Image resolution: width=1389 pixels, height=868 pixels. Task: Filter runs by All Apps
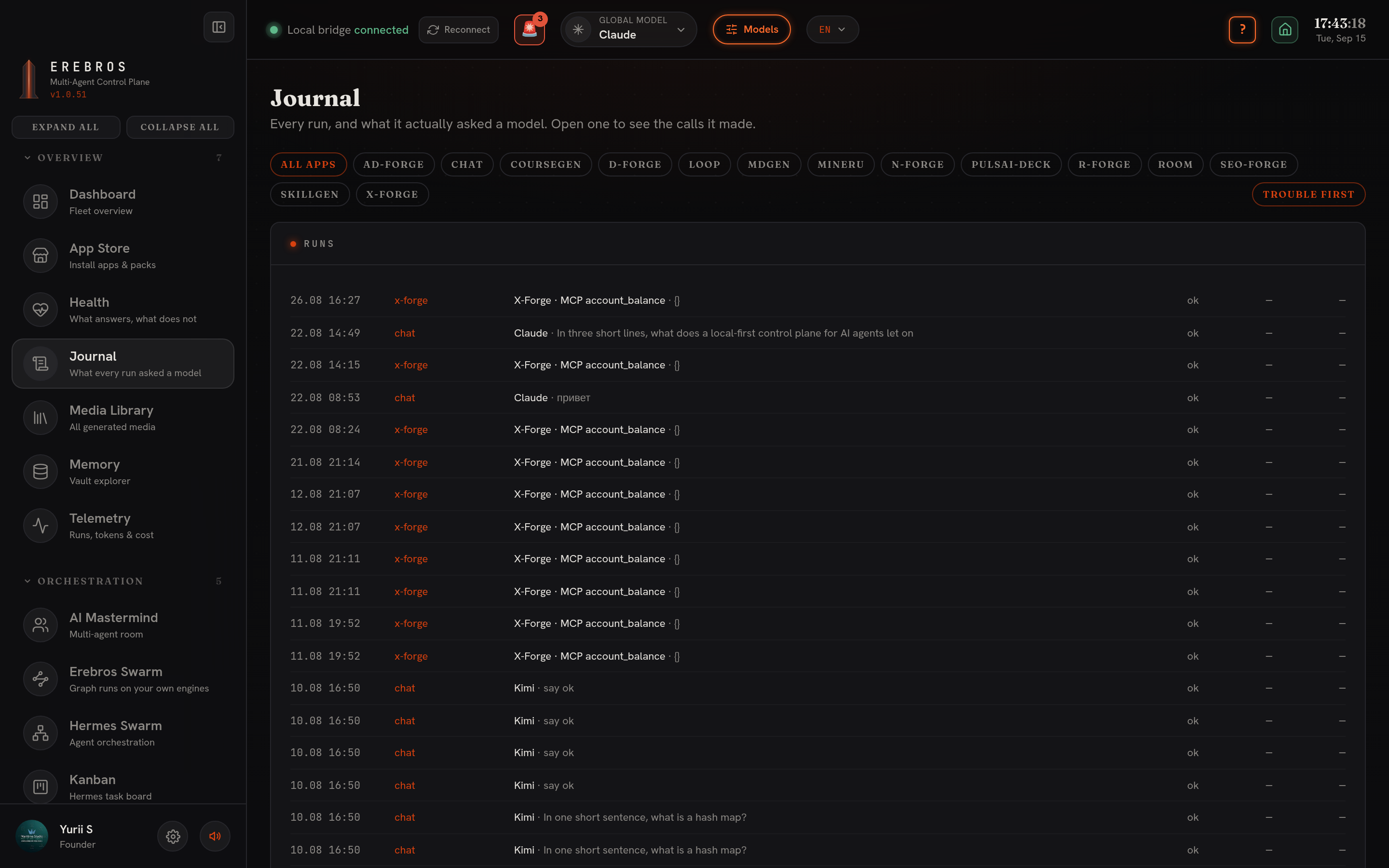click(x=308, y=164)
